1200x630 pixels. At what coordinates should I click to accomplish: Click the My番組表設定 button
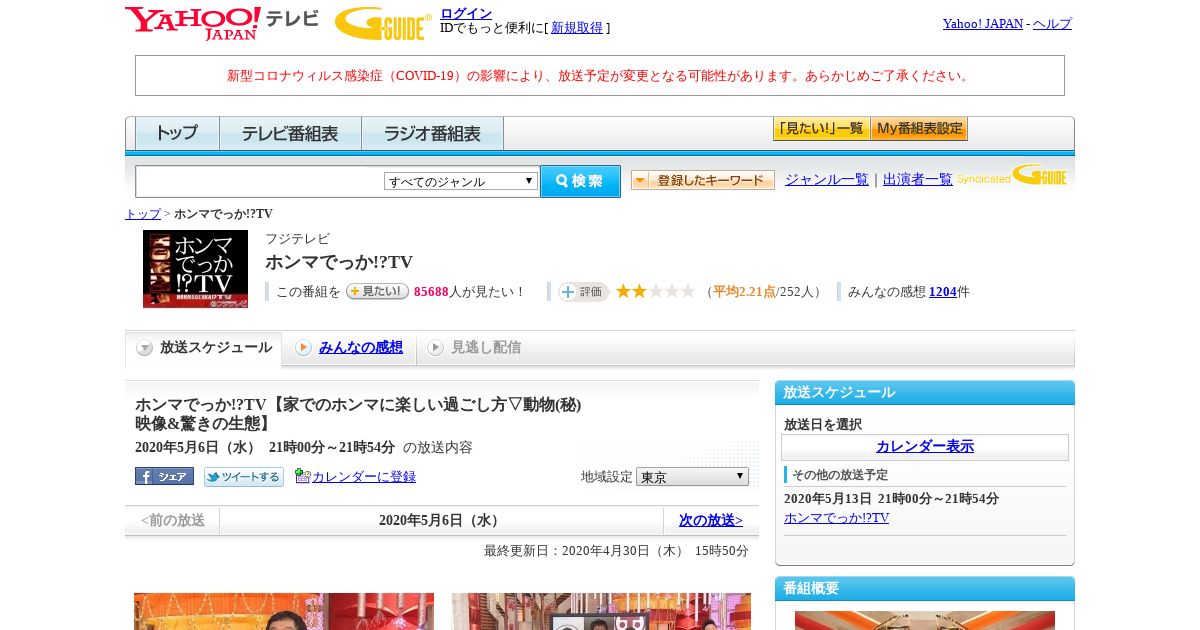919,129
